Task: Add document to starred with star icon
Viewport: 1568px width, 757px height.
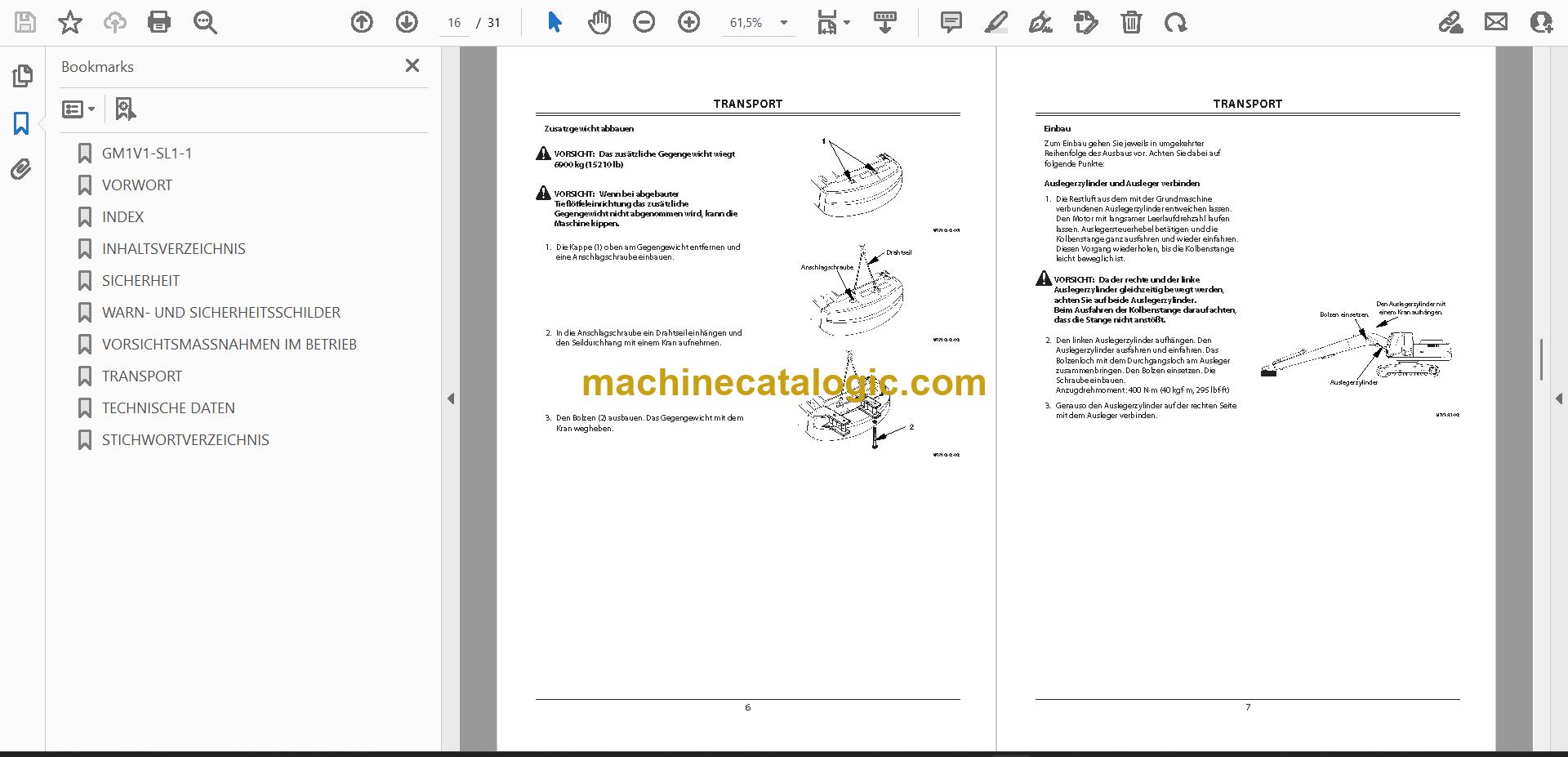Action: click(x=70, y=22)
